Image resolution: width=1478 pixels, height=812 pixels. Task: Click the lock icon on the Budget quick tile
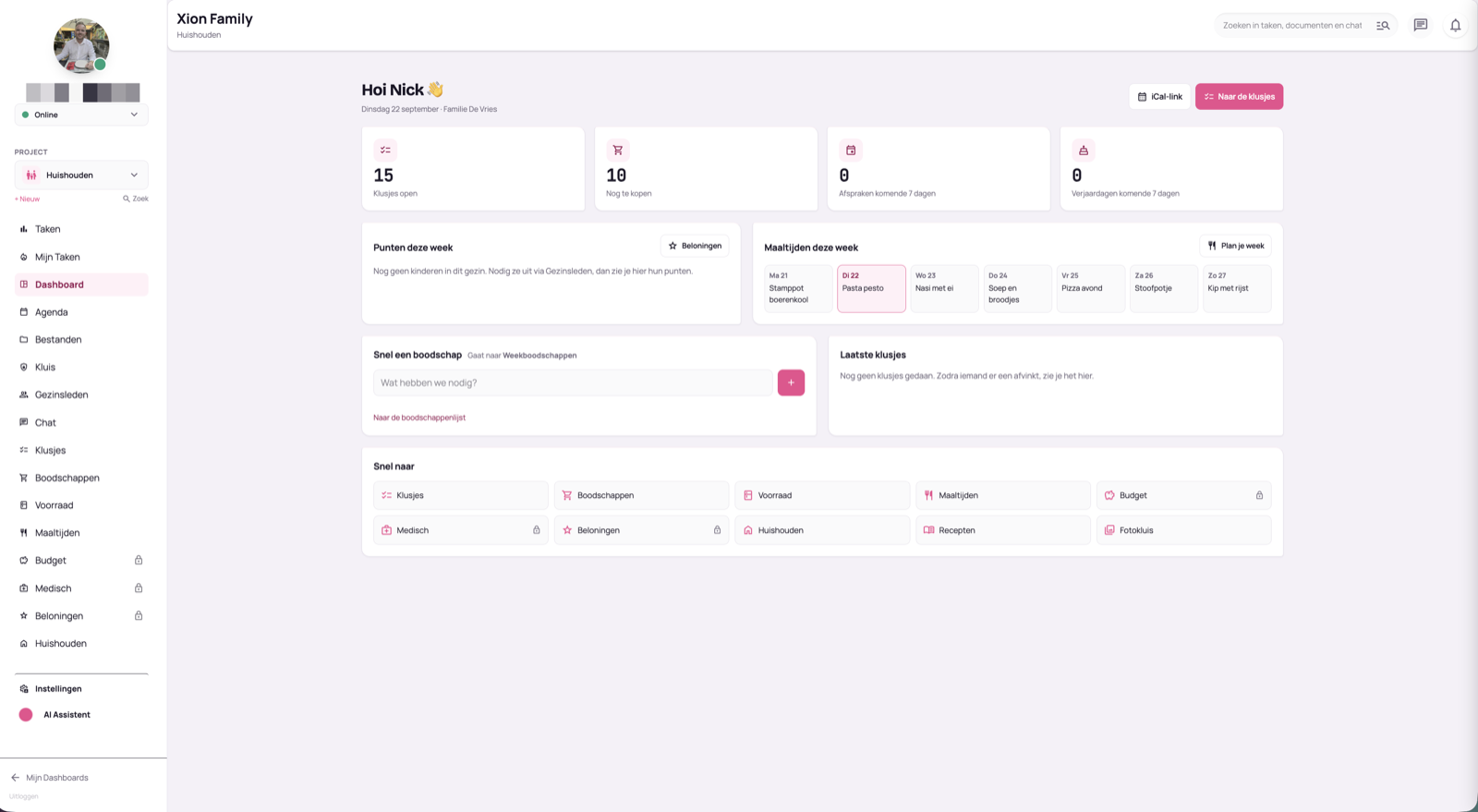coord(1259,495)
